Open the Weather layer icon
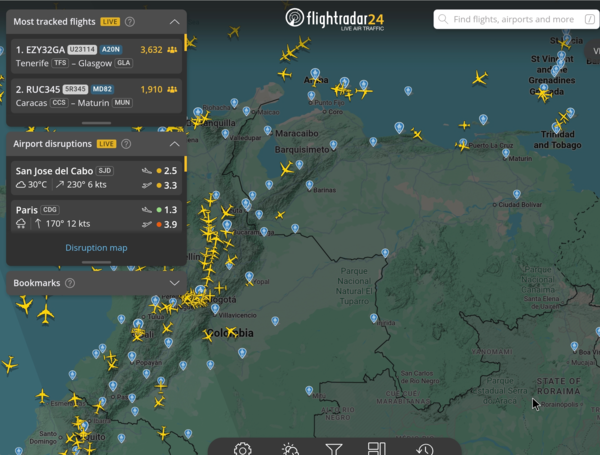 [290, 449]
